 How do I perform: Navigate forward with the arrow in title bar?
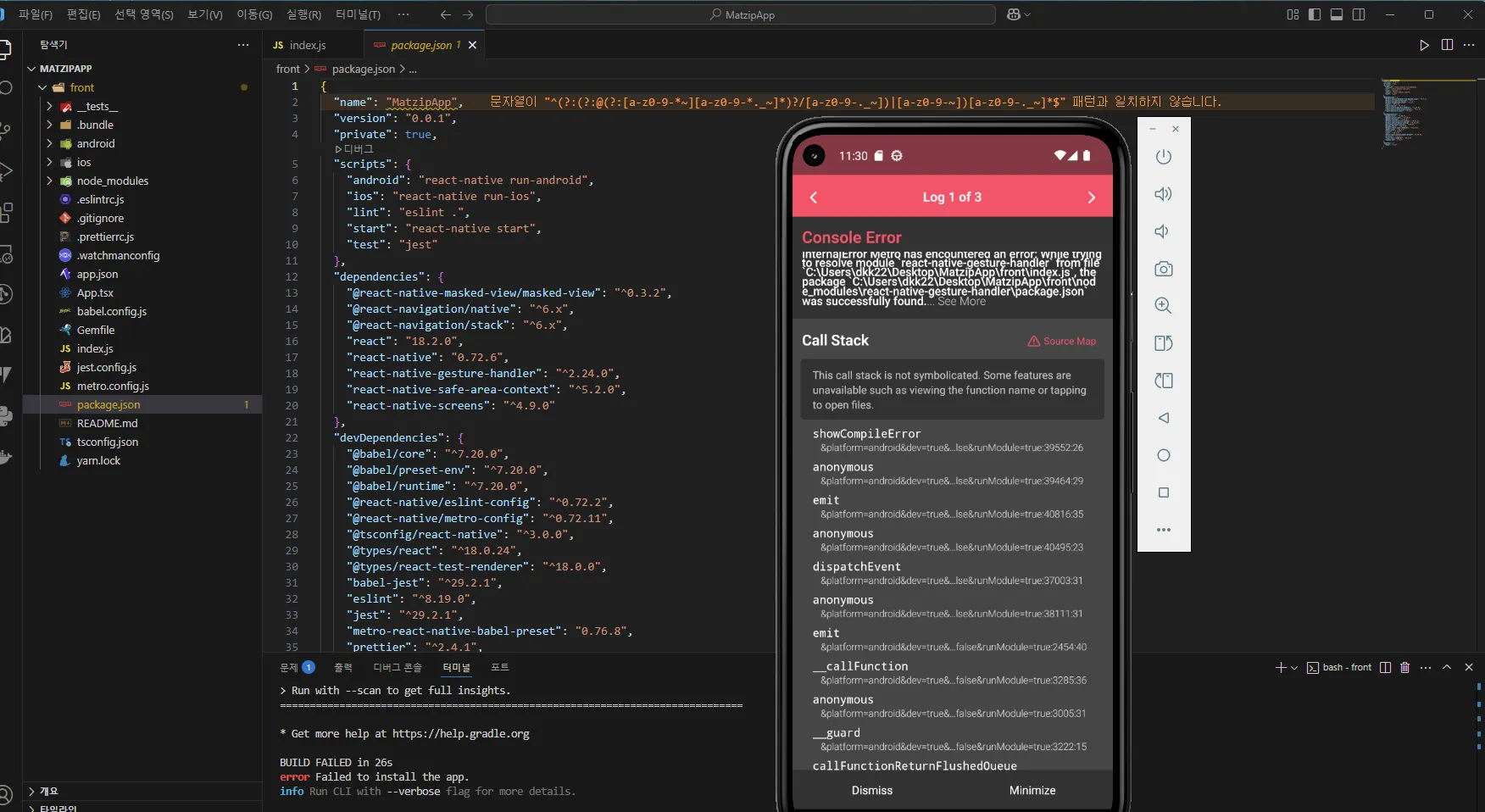coord(468,14)
